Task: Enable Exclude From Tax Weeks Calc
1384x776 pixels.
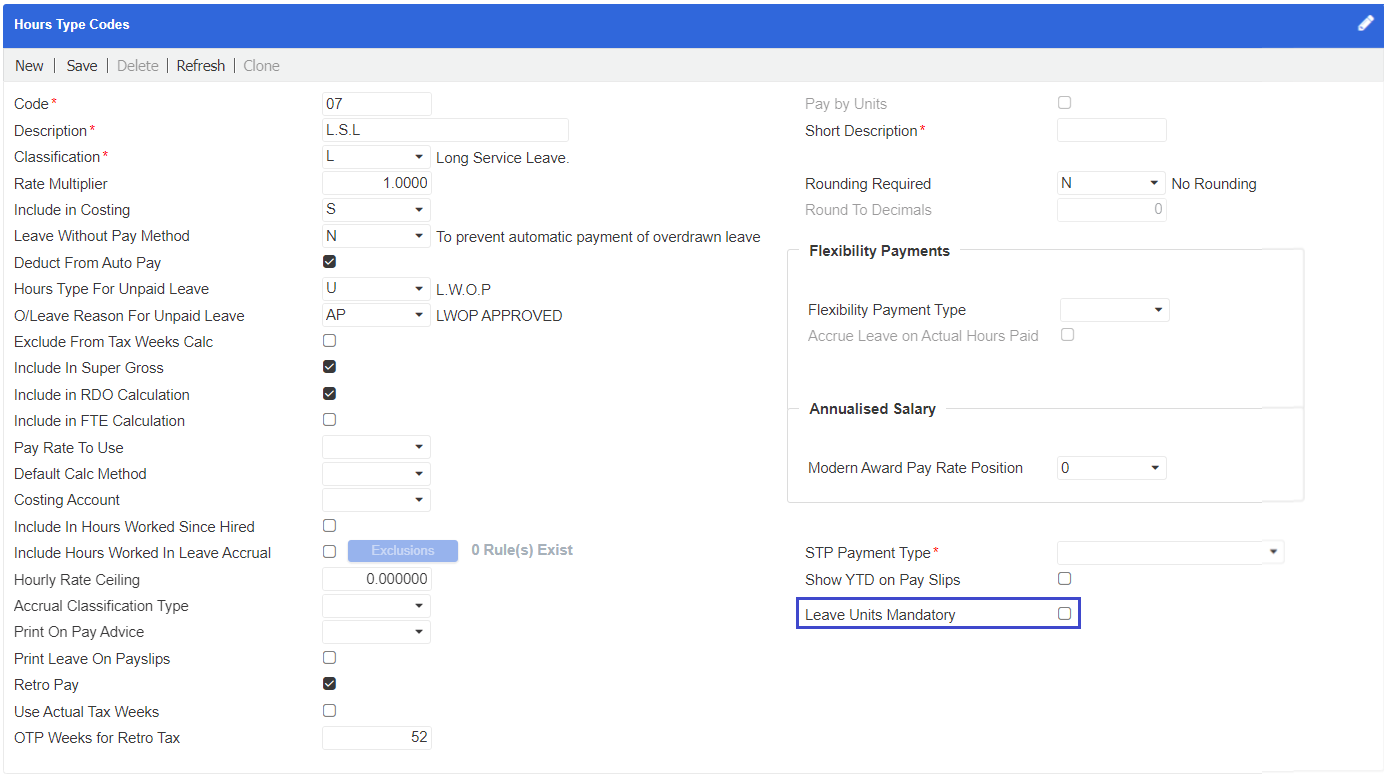Action: click(x=329, y=340)
